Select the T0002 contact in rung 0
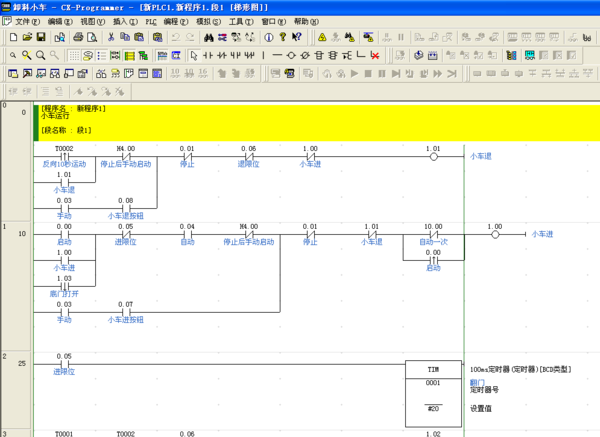Screen dimensions: 600x437 point(64,157)
